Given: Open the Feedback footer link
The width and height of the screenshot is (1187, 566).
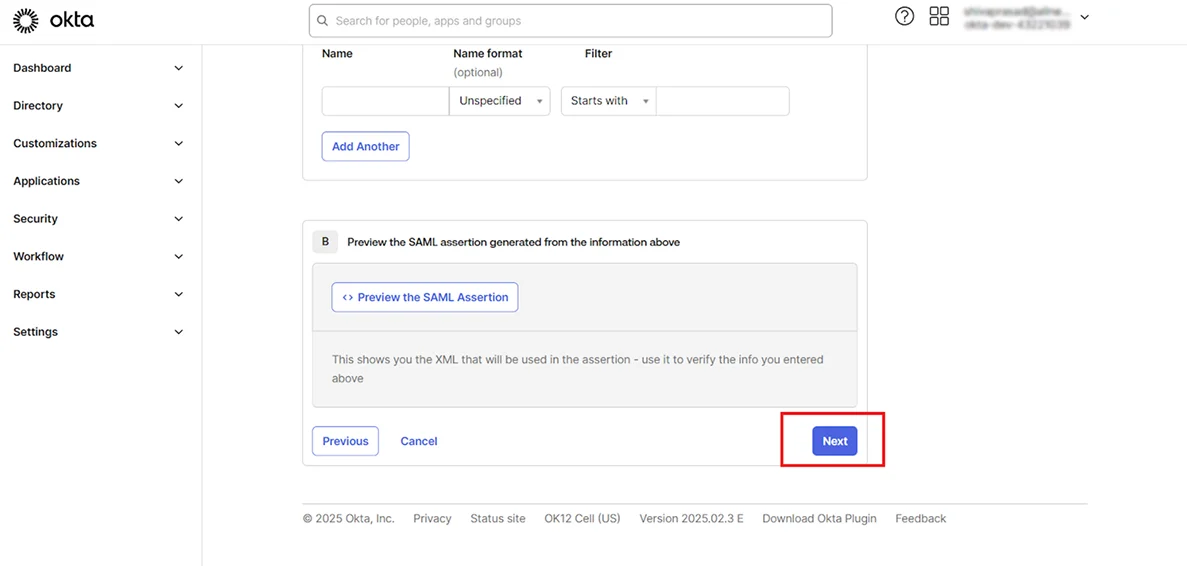Looking at the screenshot, I should tap(921, 519).
